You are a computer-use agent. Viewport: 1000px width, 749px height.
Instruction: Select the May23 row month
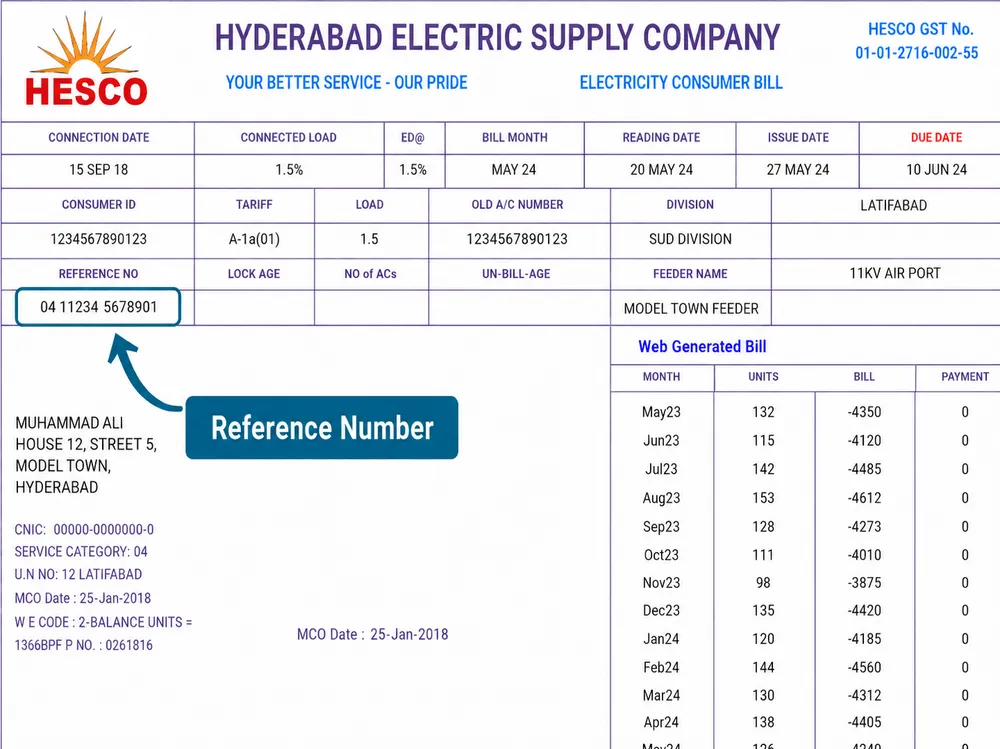pyautogui.click(x=661, y=412)
